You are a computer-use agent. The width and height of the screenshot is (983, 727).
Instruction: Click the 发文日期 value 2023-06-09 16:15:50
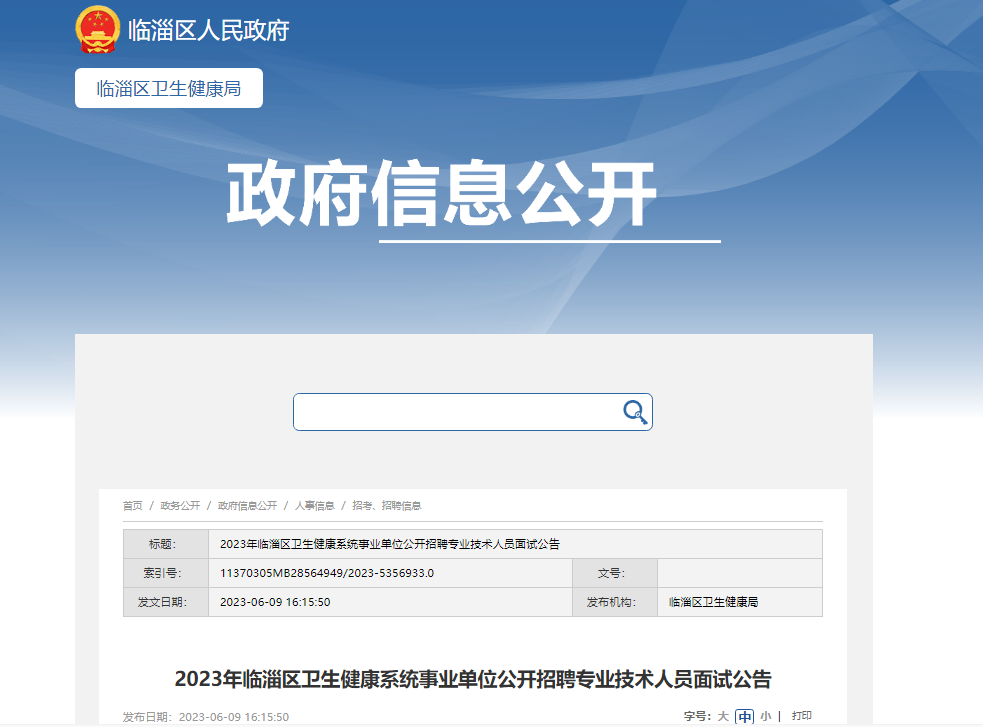click(x=275, y=602)
